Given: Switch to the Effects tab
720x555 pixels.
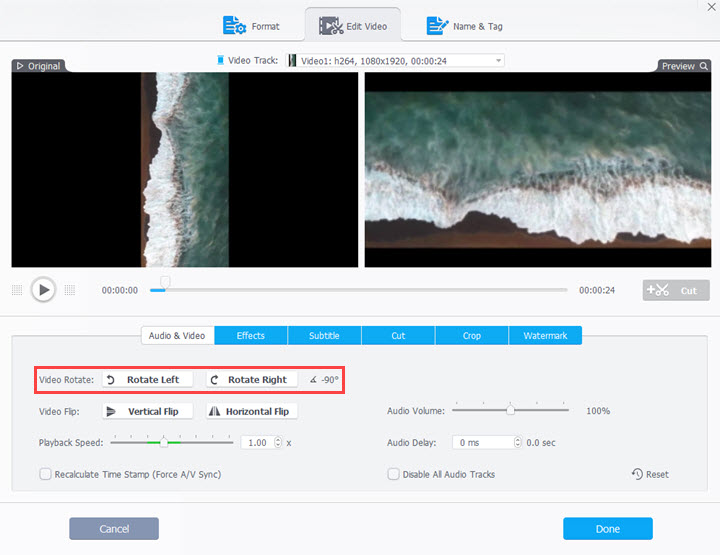Looking at the screenshot, I should tap(250, 336).
